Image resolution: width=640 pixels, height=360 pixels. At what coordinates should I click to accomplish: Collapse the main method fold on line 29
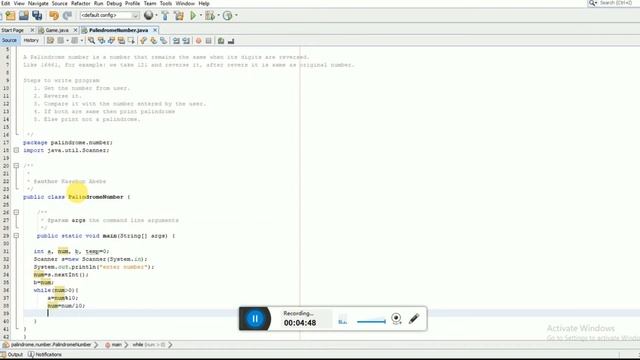click(x=16, y=236)
